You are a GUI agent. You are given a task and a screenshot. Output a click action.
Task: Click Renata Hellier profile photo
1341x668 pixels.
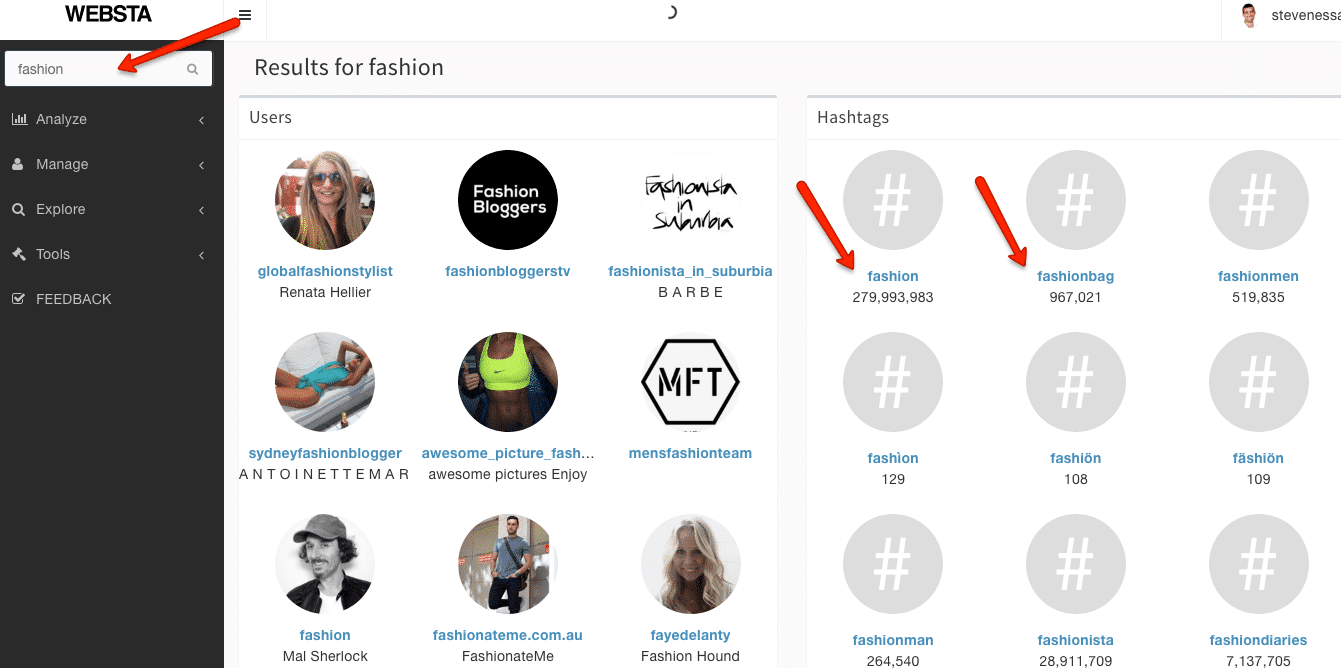click(325, 200)
